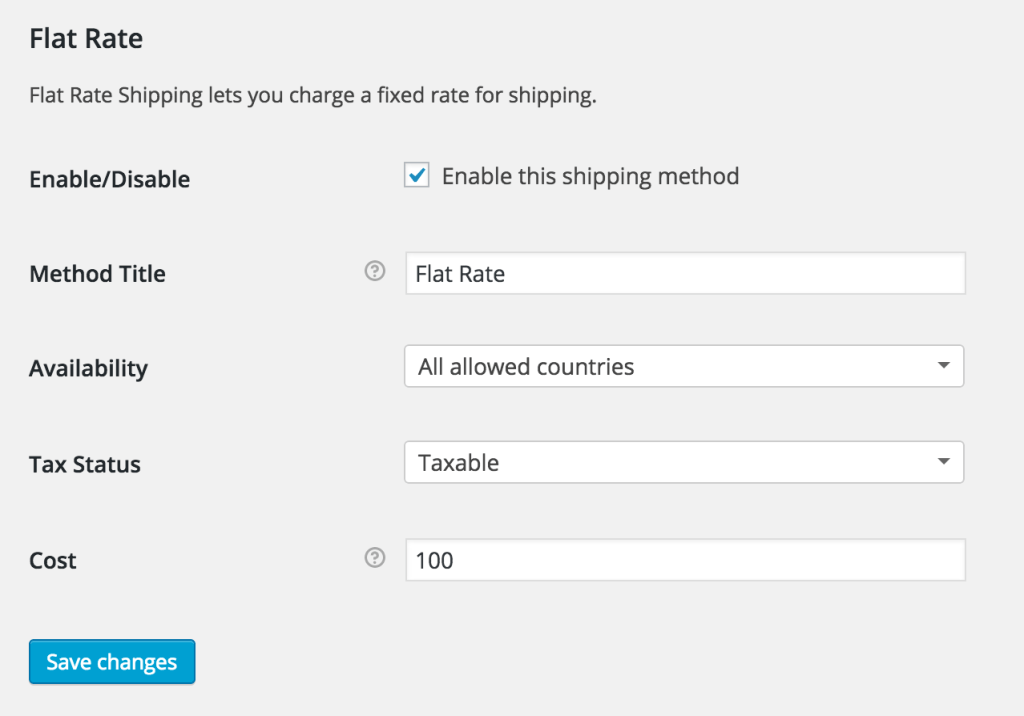Enable this shipping method checkbox
The image size is (1024, 716).
[416, 175]
